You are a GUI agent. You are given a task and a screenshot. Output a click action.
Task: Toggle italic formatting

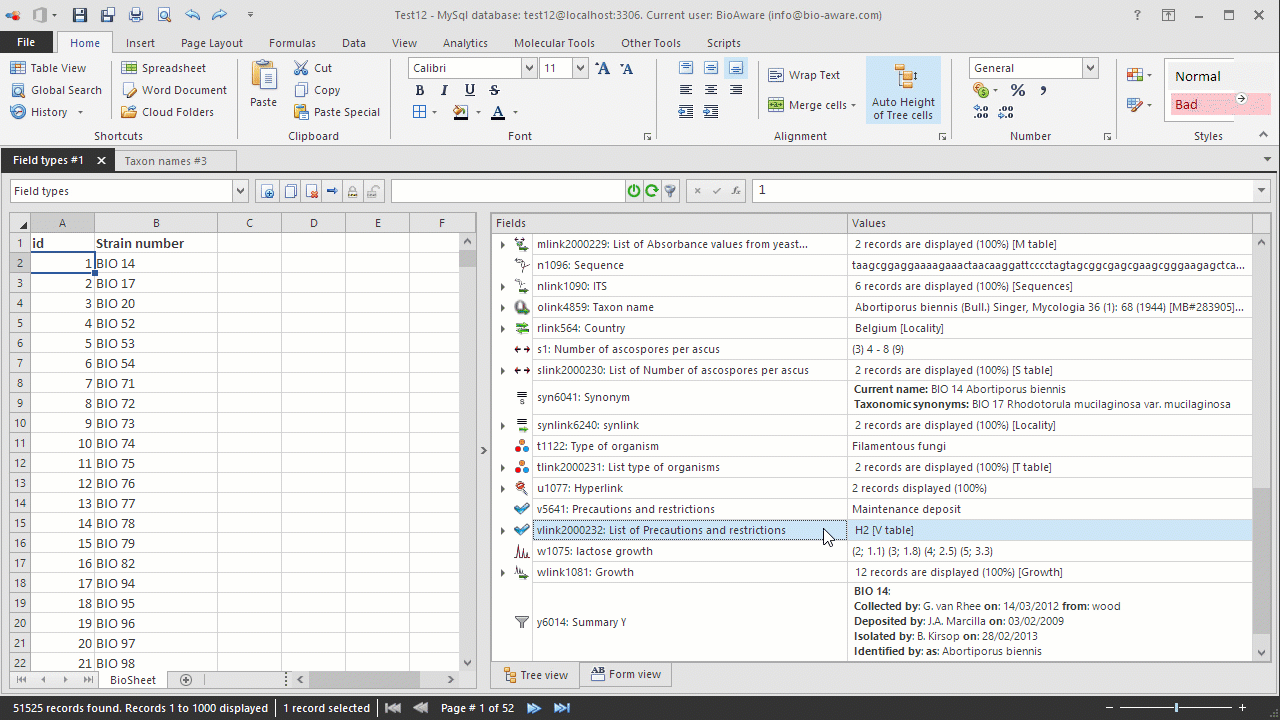click(444, 90)
